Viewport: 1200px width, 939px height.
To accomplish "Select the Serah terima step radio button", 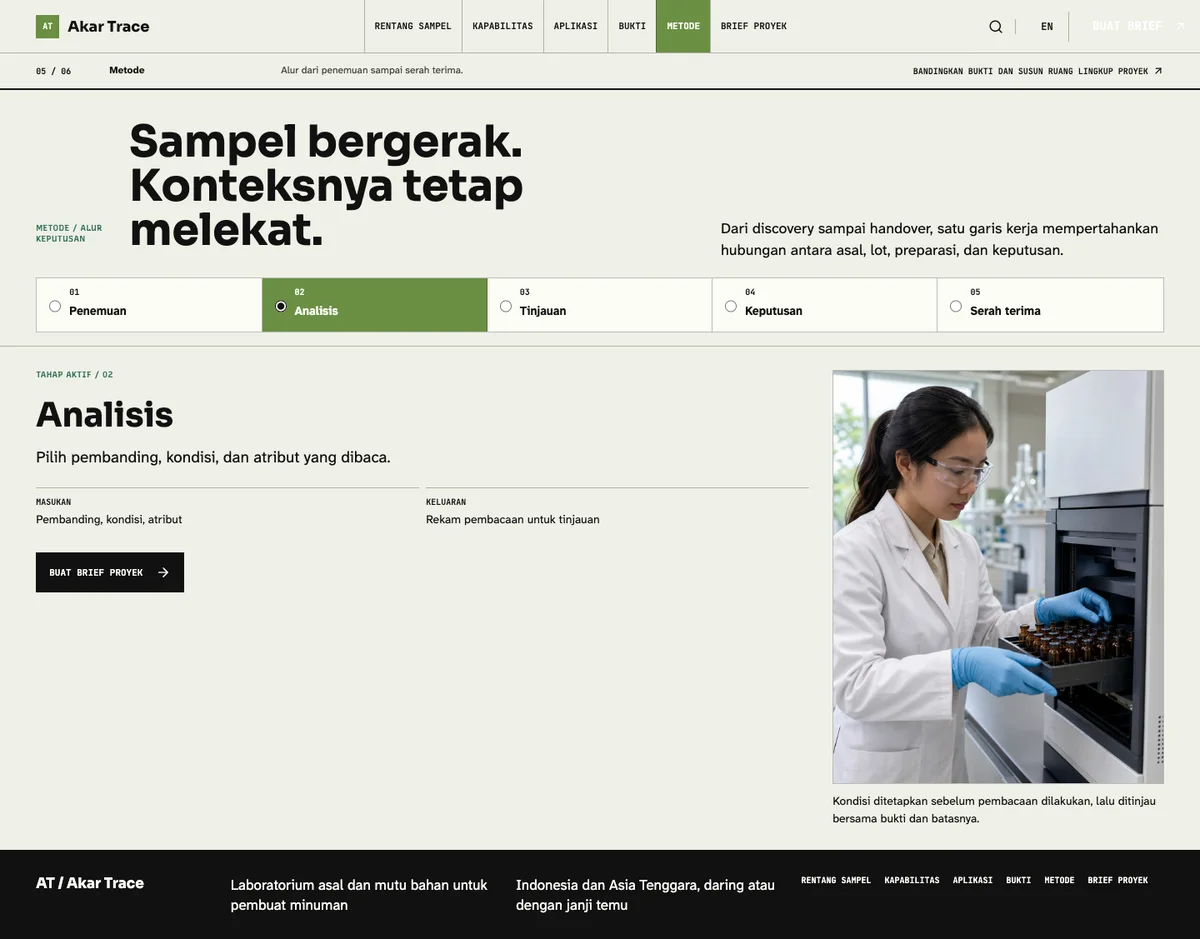I will point(956,306).
